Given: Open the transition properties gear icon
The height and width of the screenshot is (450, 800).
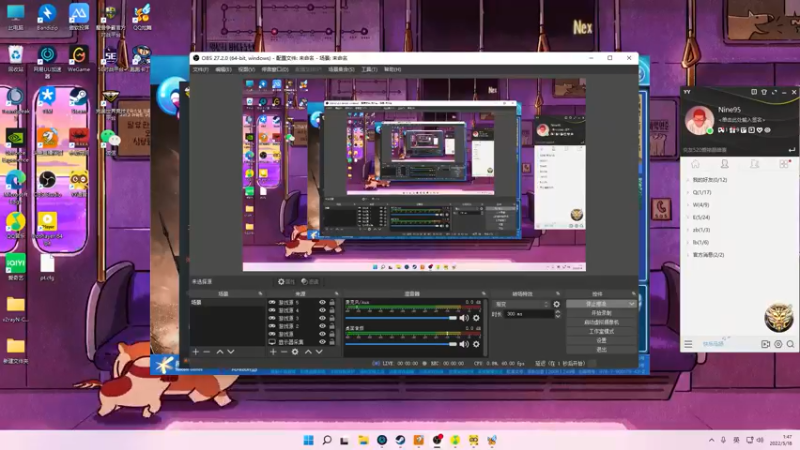Looking at the screenshot, I should click(557, 304).
